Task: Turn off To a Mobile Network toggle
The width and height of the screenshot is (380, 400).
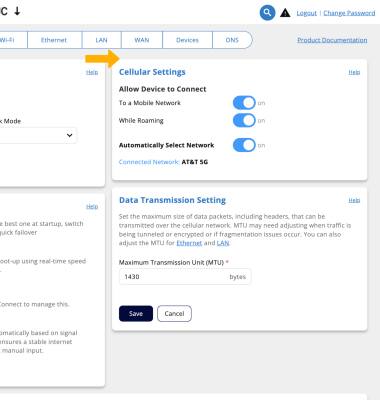Action: coord(244,103)
